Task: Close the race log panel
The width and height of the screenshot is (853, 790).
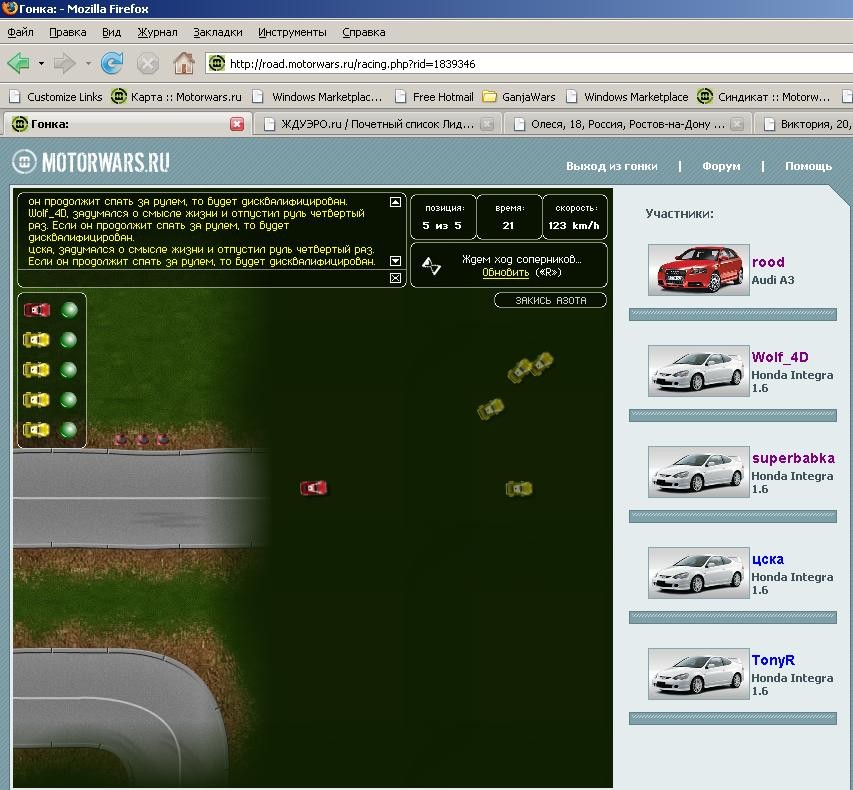Action: pyautogui.click(x=395, y=278)
